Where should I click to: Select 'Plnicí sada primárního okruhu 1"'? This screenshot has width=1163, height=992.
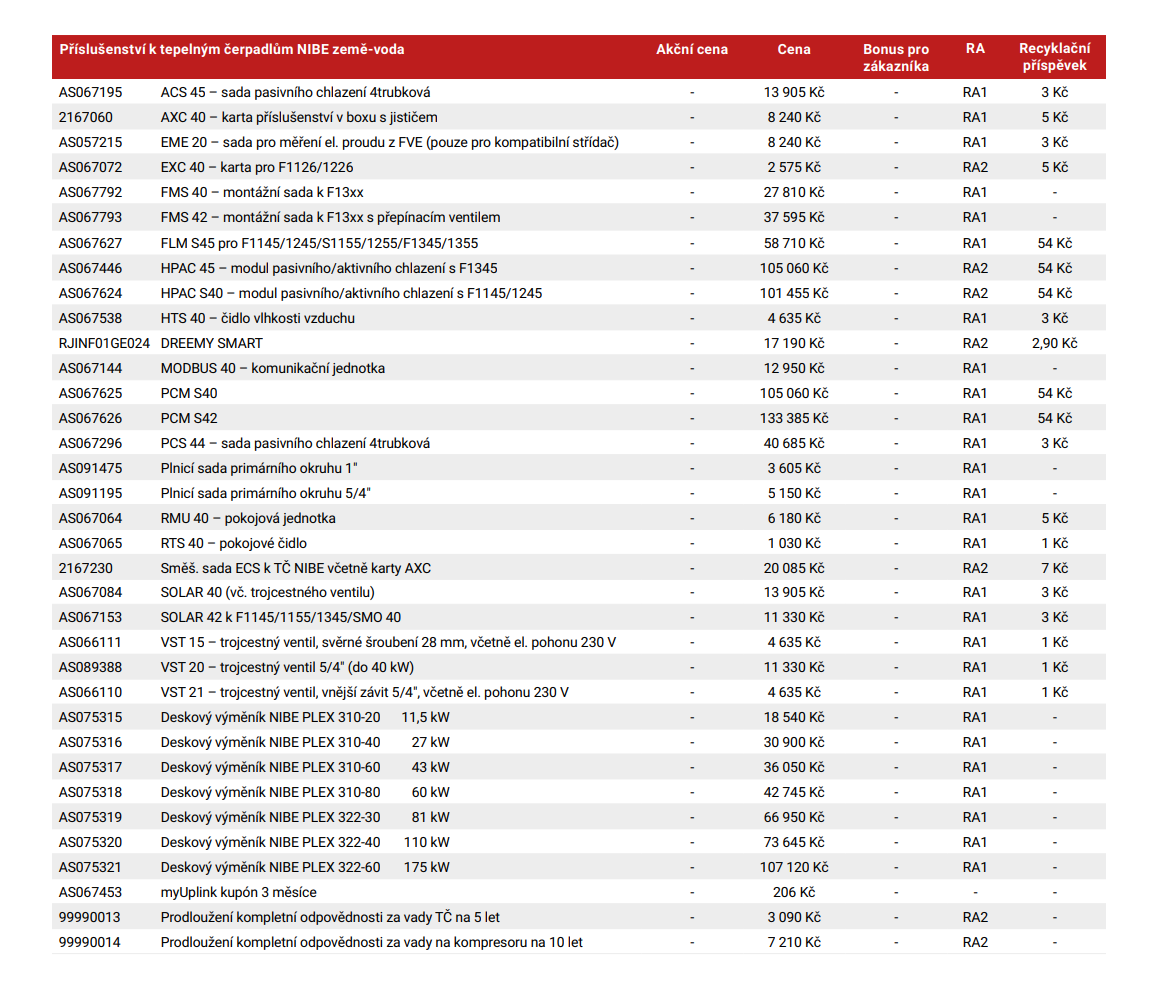(x=259, y=469)
